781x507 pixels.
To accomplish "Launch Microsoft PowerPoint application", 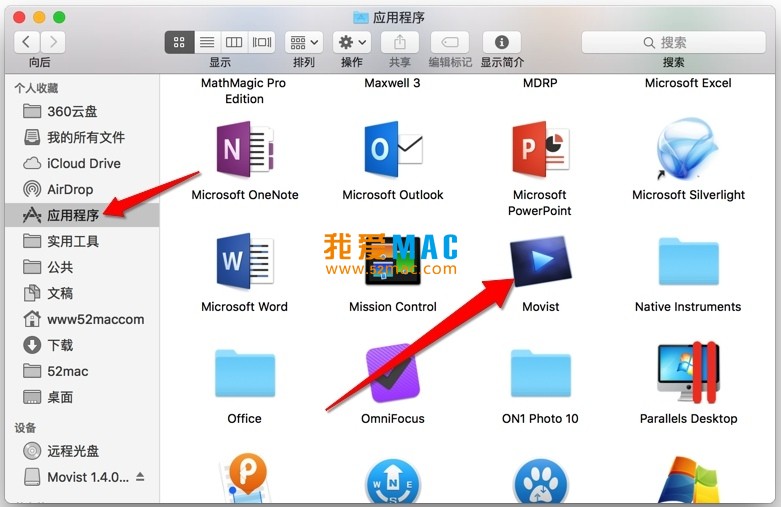I will pos(540,150).
